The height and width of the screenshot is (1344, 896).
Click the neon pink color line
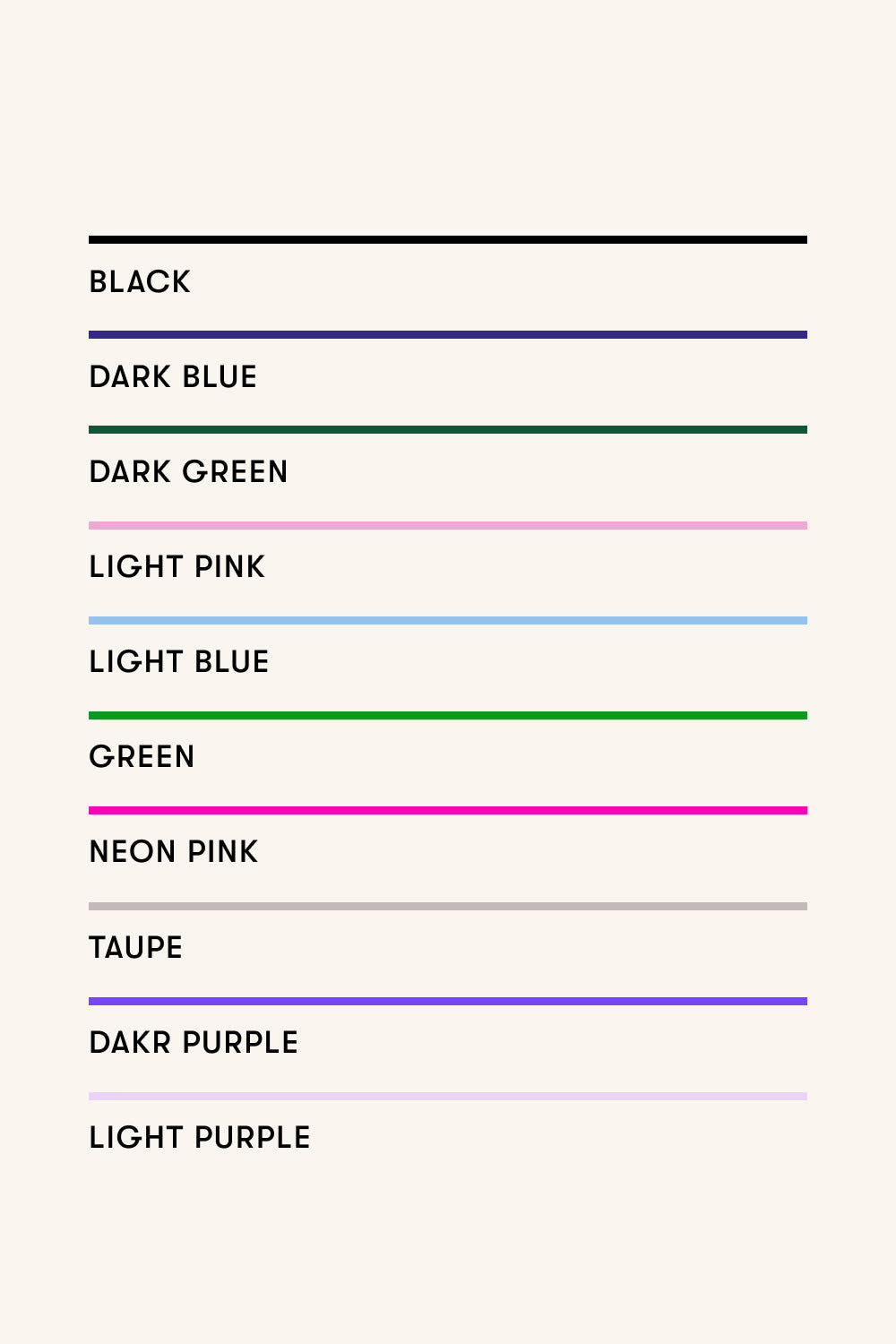click(448, 810)
